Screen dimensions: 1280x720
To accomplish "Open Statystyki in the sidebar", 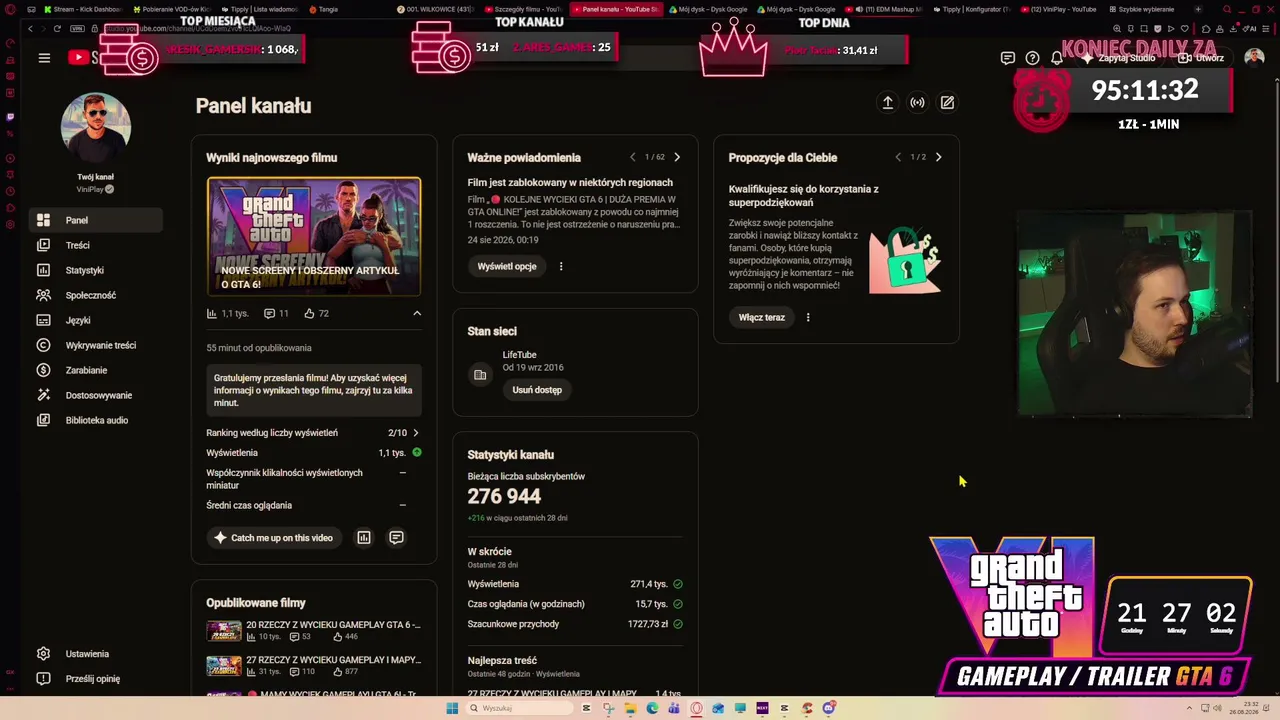I will 97,270.
